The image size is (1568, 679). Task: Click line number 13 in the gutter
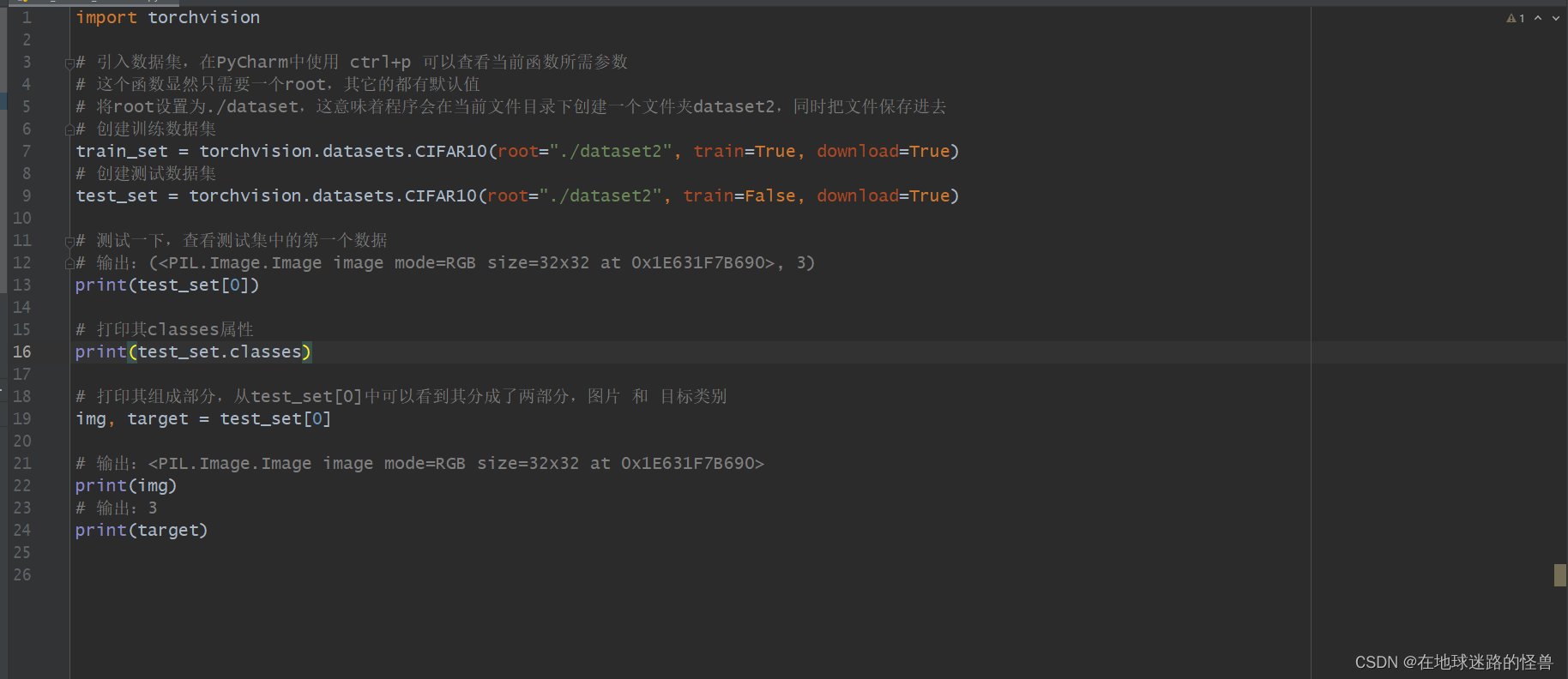[21, 285]
